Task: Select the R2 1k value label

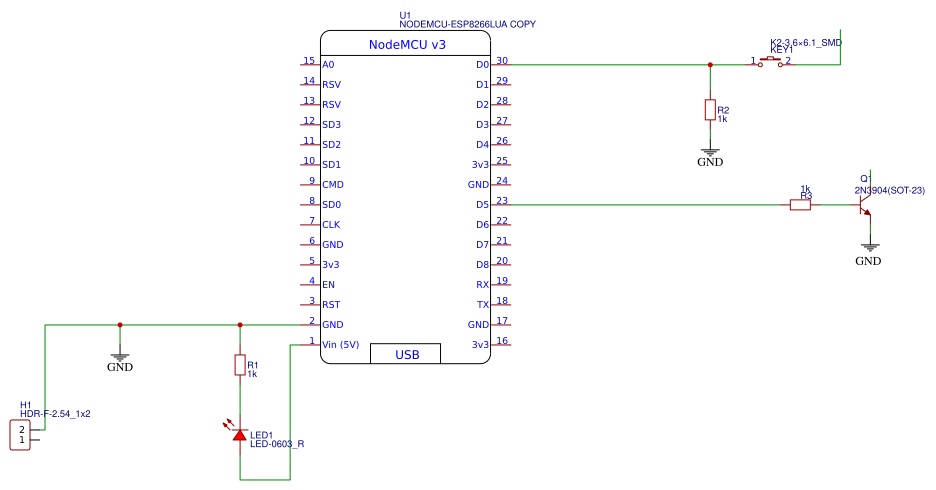Action: pos(722,119)
